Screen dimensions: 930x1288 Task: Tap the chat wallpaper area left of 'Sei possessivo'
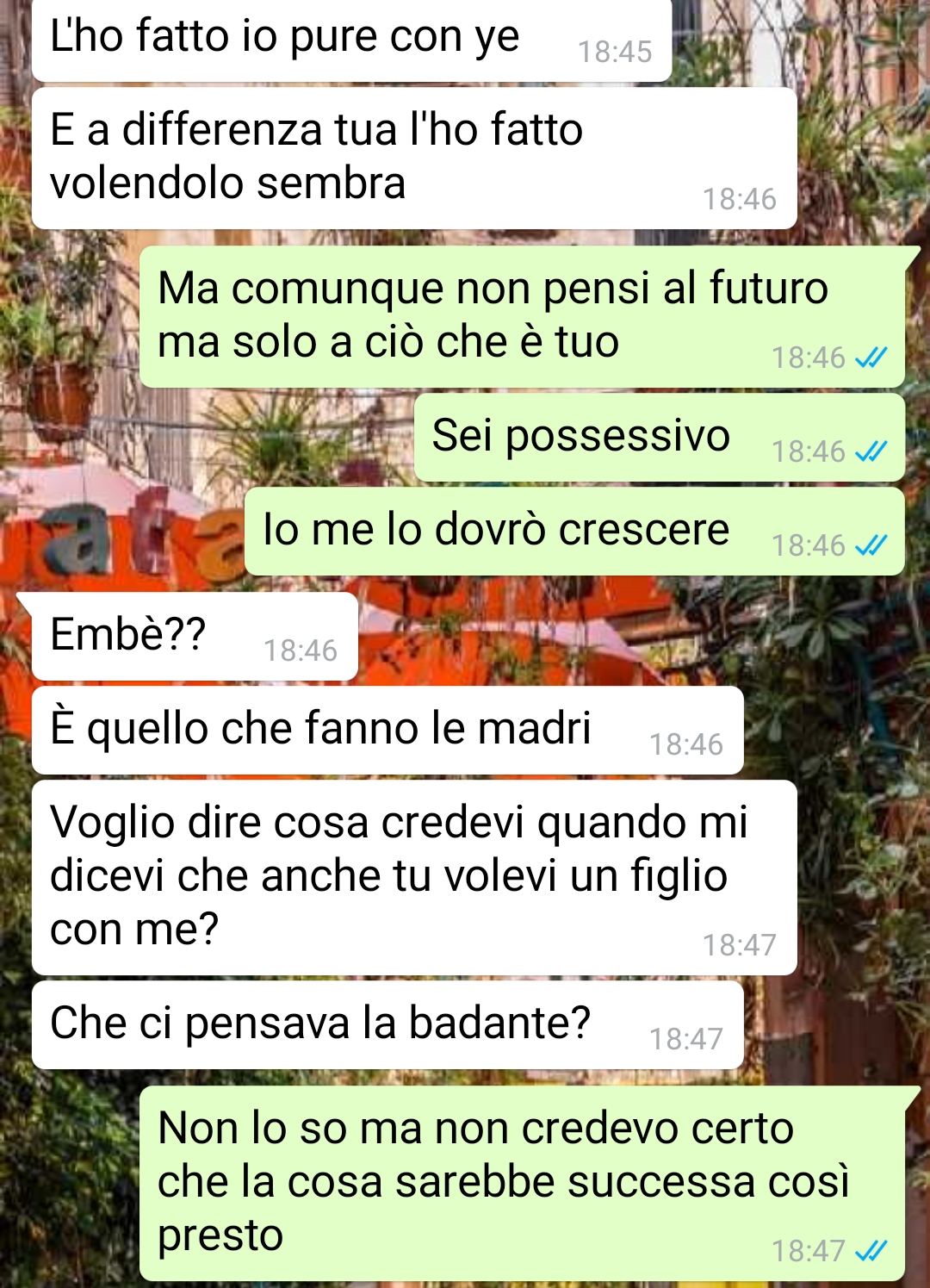(207, 437)
